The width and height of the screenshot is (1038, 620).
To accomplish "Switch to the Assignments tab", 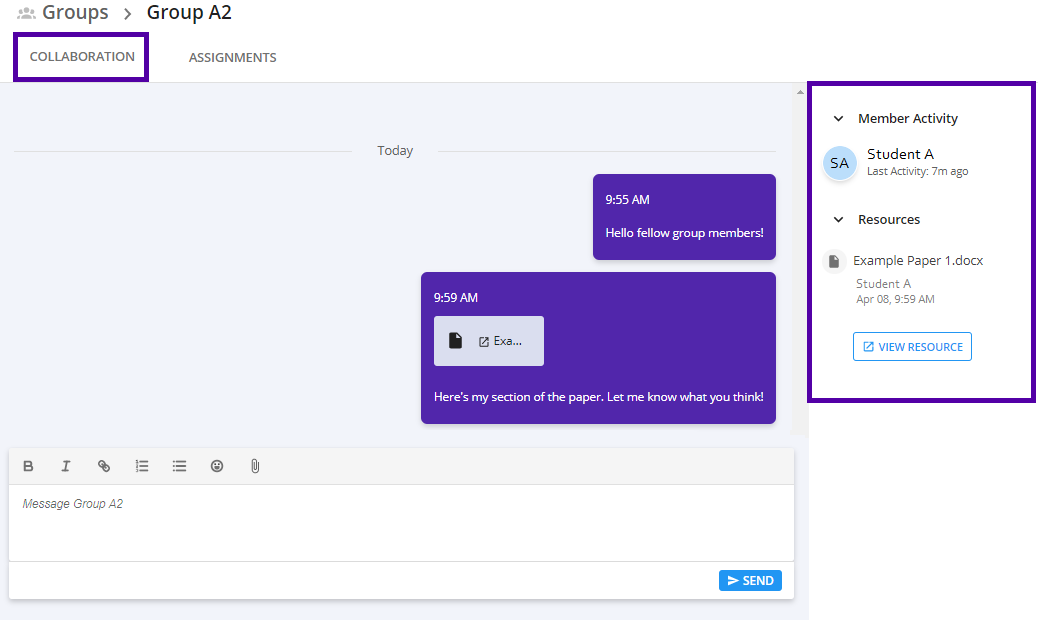I will click(232, 58).
